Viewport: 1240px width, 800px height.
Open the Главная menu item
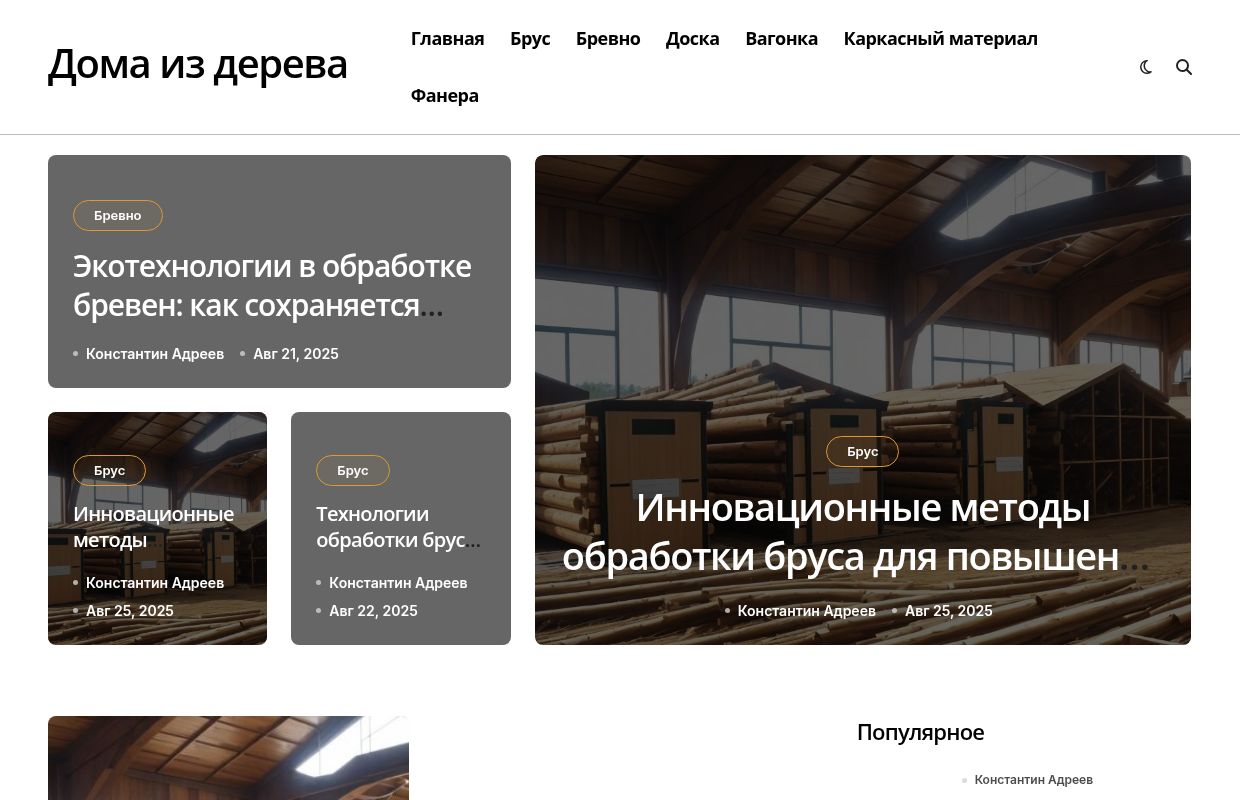coord(447,38)
